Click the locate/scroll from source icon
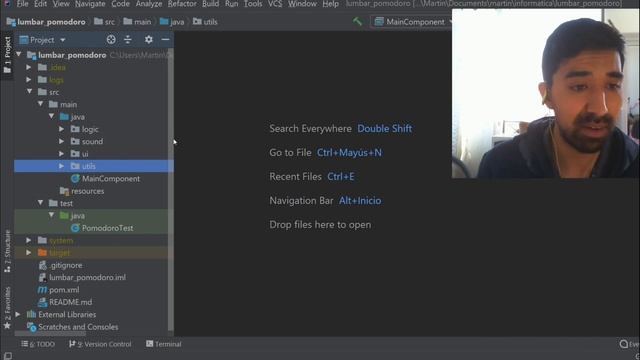Screen dimensions: 640x360 click(x=111, y=40)
